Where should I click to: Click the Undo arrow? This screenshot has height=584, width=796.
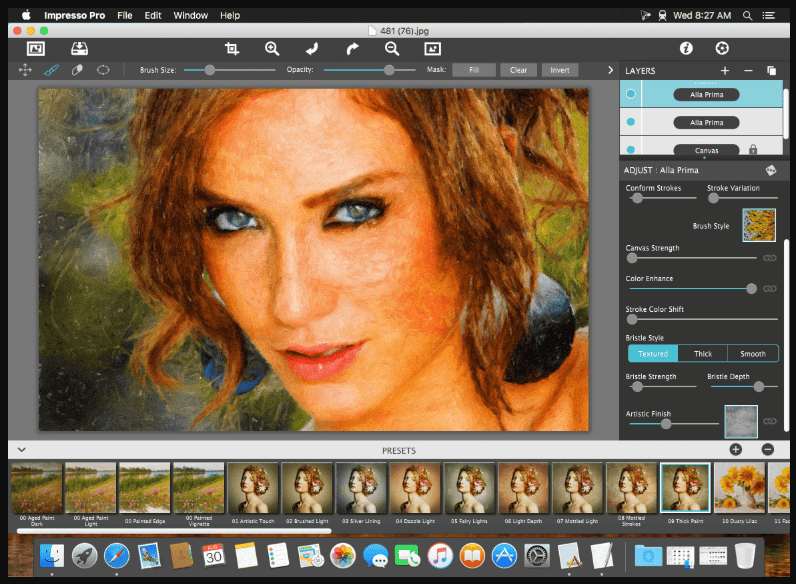point(312,49)
